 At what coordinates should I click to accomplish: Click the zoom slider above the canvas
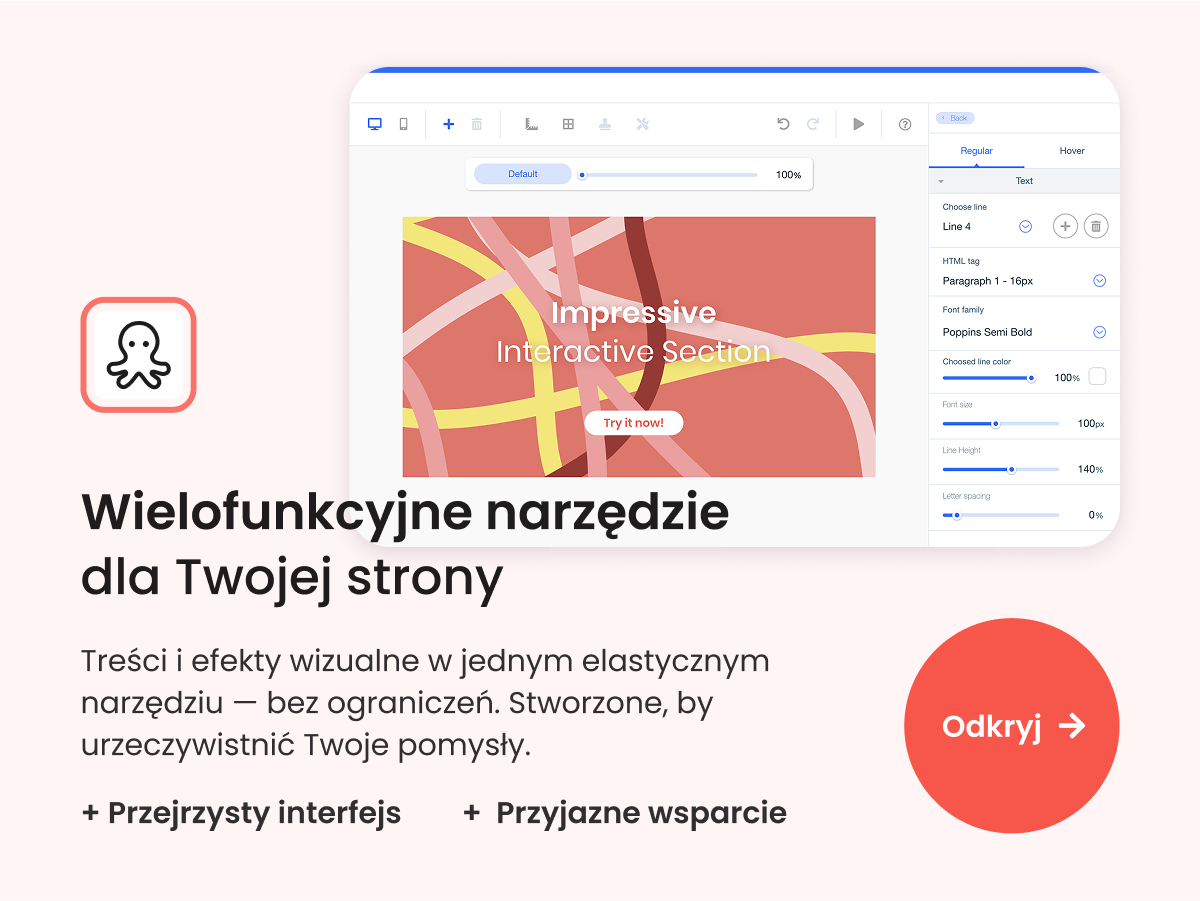(x=668, y=175)
